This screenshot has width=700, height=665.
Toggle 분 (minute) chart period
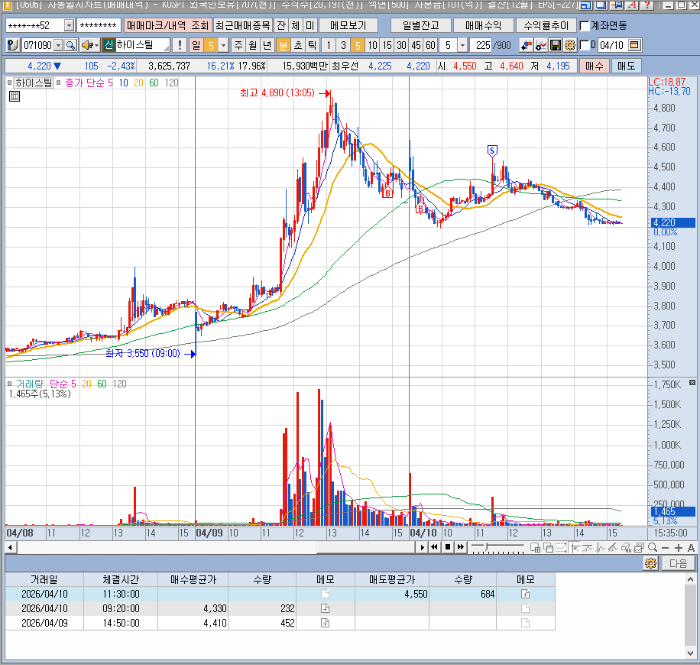point(283,45)
